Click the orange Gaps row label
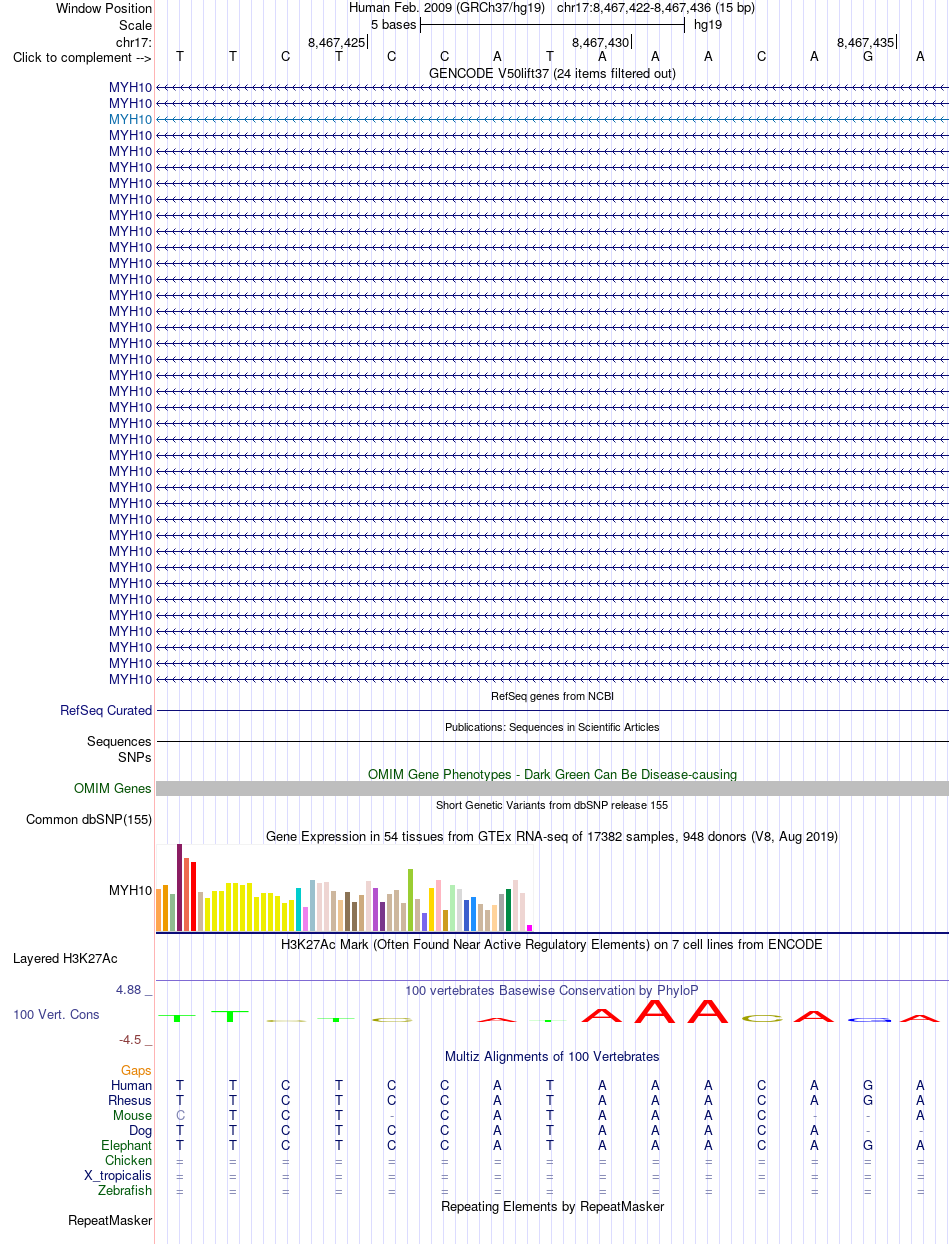Image resolution: width=950 pixels, height=1244 pixels. click(136, 1071)
